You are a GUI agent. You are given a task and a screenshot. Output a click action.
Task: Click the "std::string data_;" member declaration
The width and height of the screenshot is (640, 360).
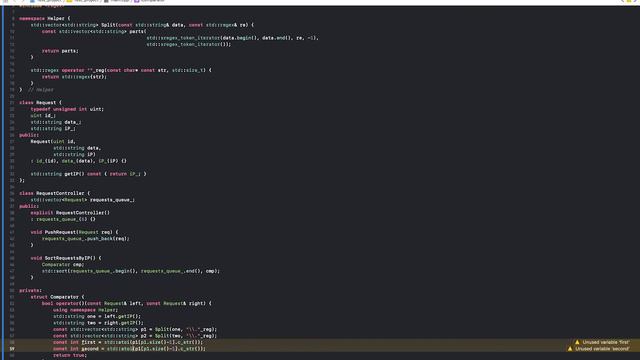56,122
